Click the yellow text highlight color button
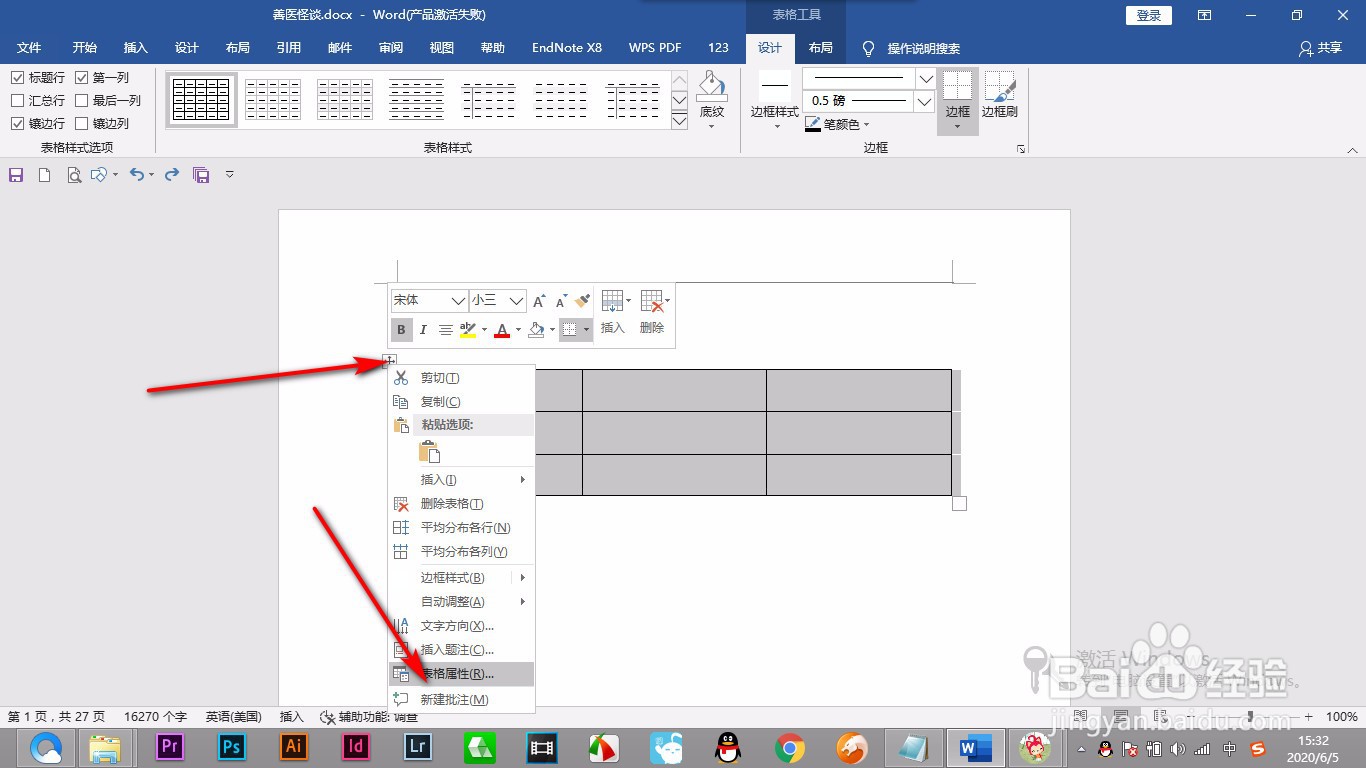The height and width of the screenshot is (768, 1366). coord(468,329)
